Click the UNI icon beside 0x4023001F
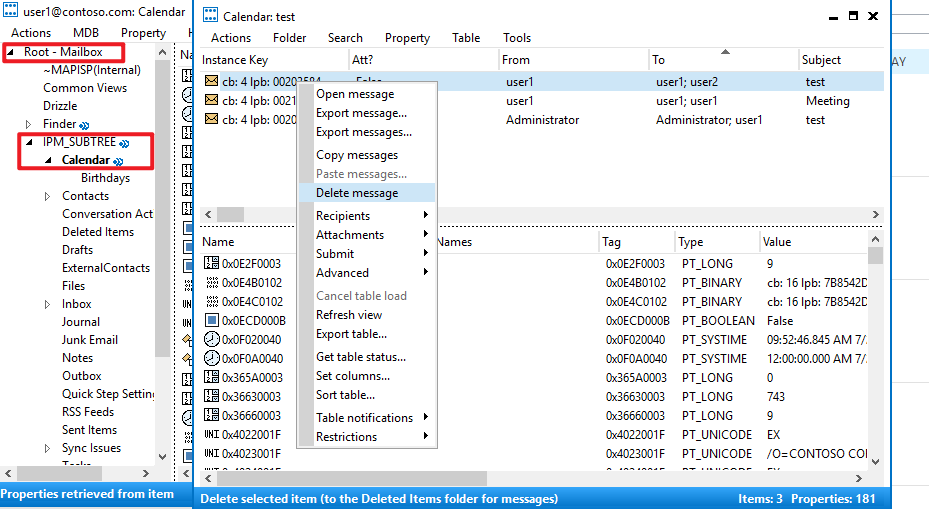Viewport: 929px width, 509px height. (x=212, y=453)
